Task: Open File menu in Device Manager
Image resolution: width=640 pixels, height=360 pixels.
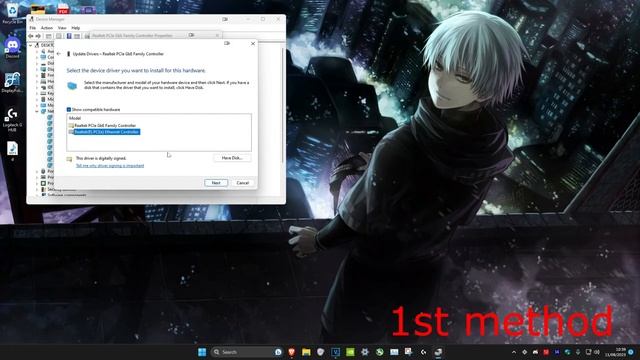Action: click(x=33, y=28)
